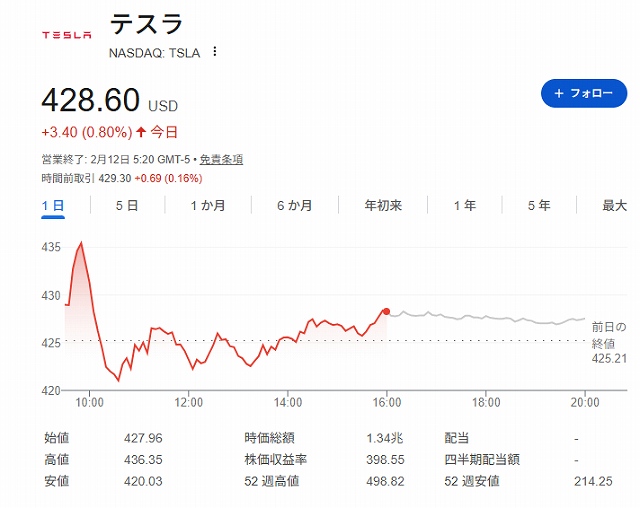The height and width of the screenshot is (508, 640).
Task: Show the 6か月 chart range
Action: (295, 205)
